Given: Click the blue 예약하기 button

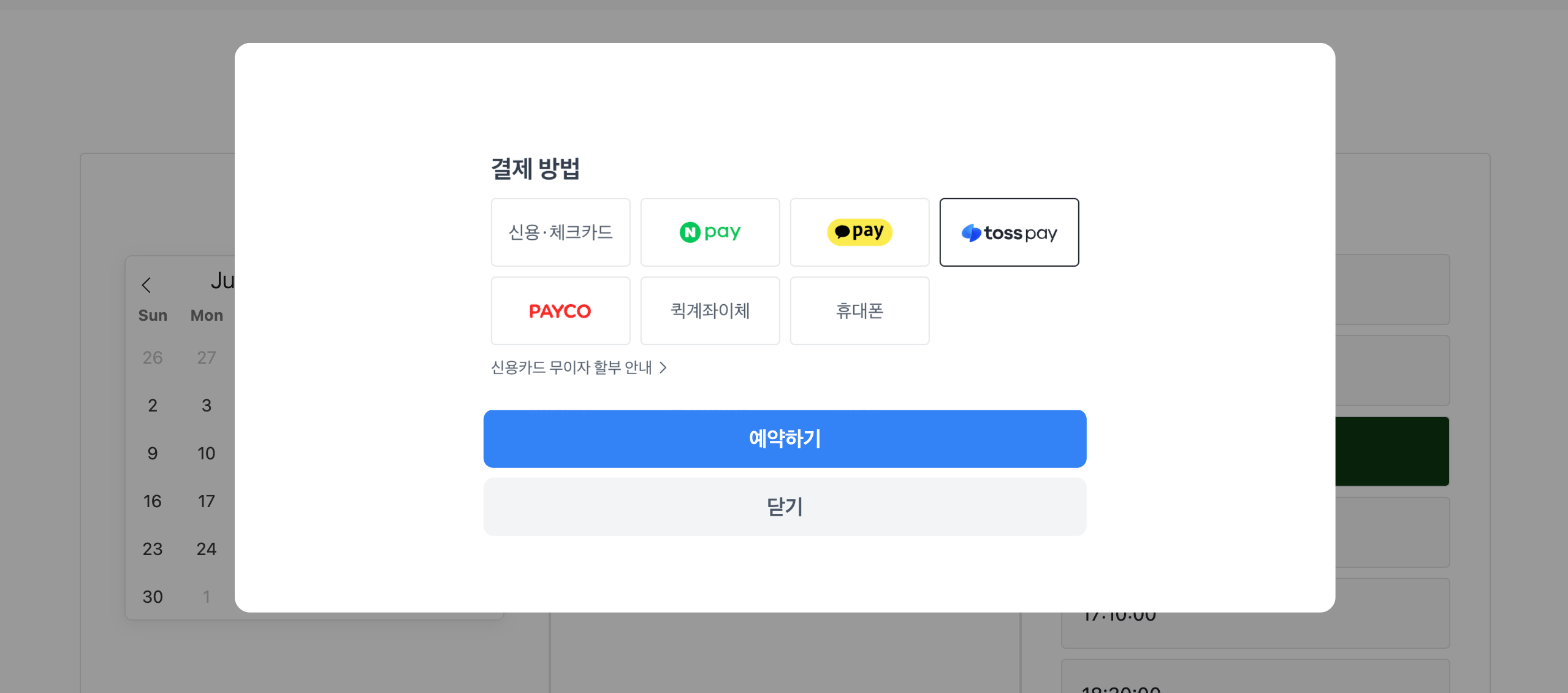Looking at the screenshot, I should [x=785, y=439].
